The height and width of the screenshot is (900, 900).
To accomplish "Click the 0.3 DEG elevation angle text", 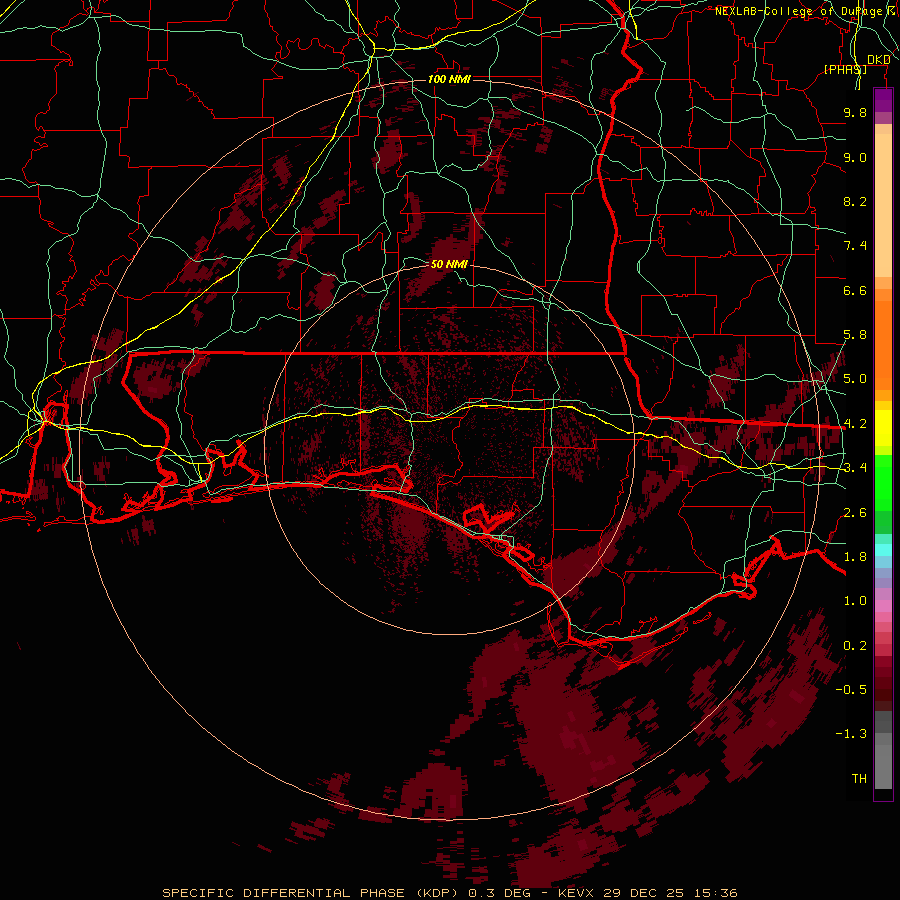I will (499, 893).
